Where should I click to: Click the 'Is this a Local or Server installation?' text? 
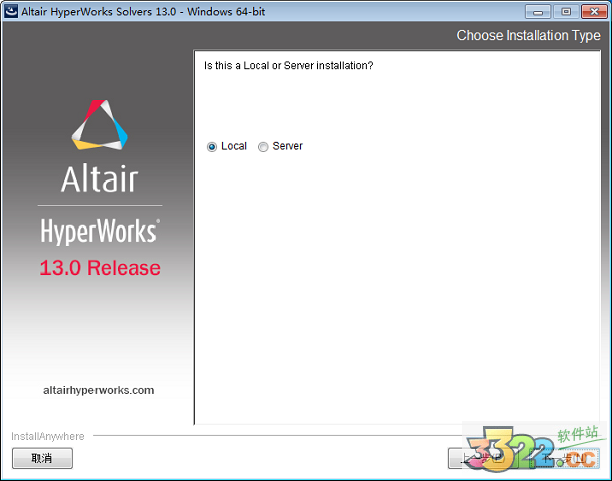click(288, 66)
